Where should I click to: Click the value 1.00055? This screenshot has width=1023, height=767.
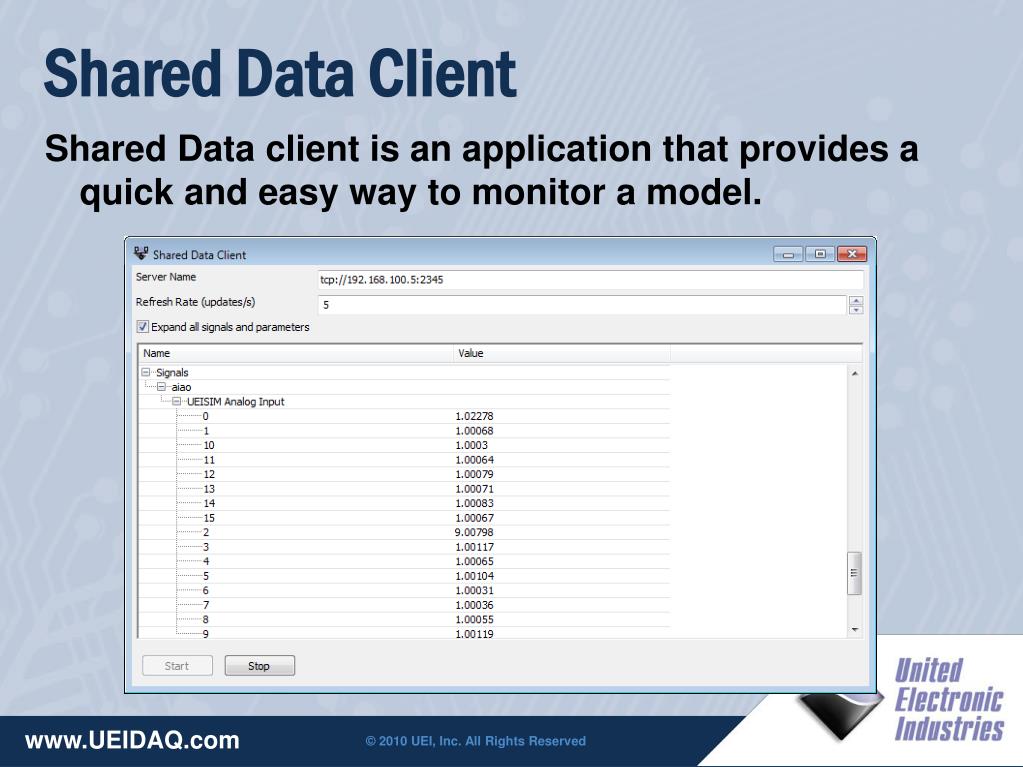[x=474, y=619]
